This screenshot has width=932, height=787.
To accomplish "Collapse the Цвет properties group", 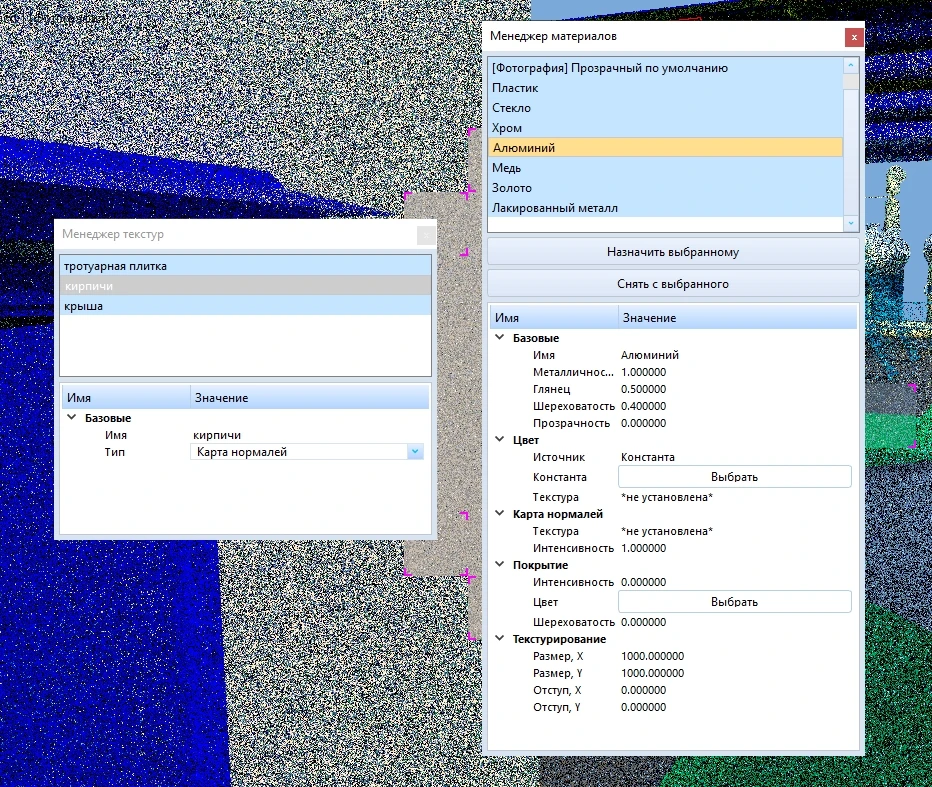I will point(500,439).
